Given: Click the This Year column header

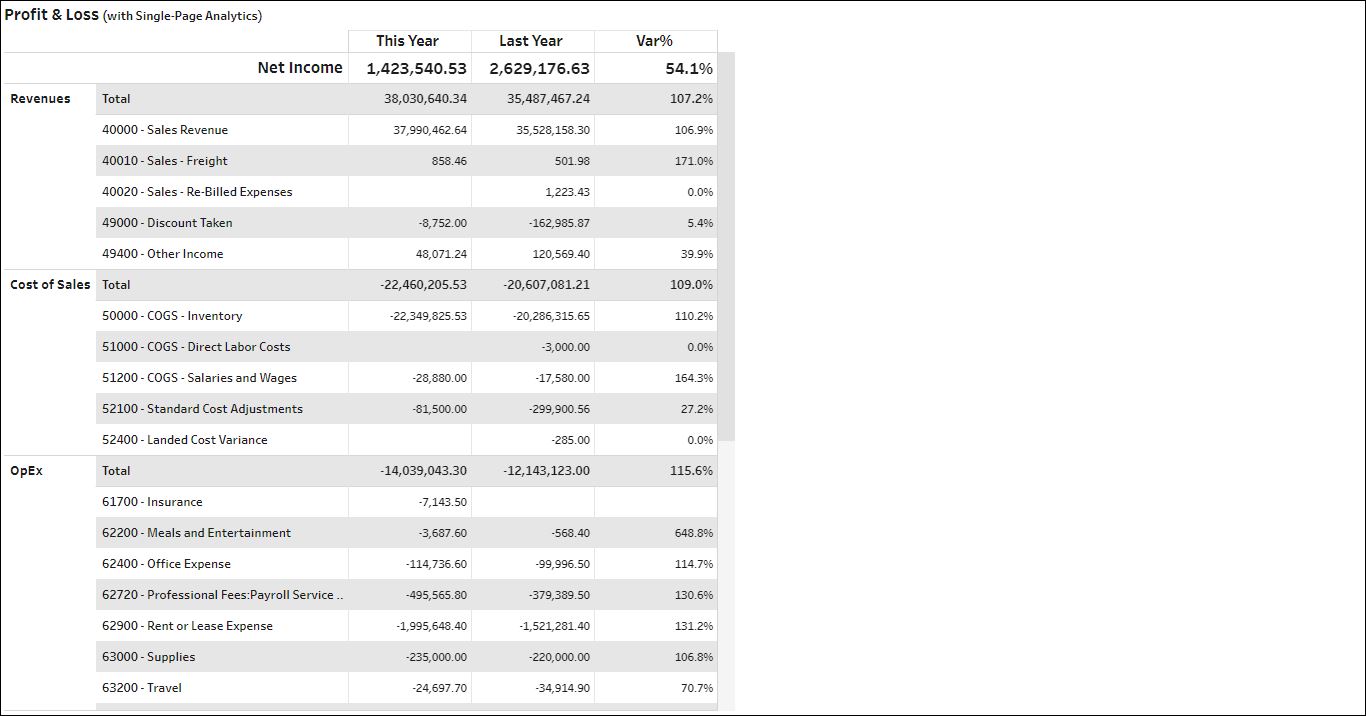Looking at the screenshot, I should 407,41.
